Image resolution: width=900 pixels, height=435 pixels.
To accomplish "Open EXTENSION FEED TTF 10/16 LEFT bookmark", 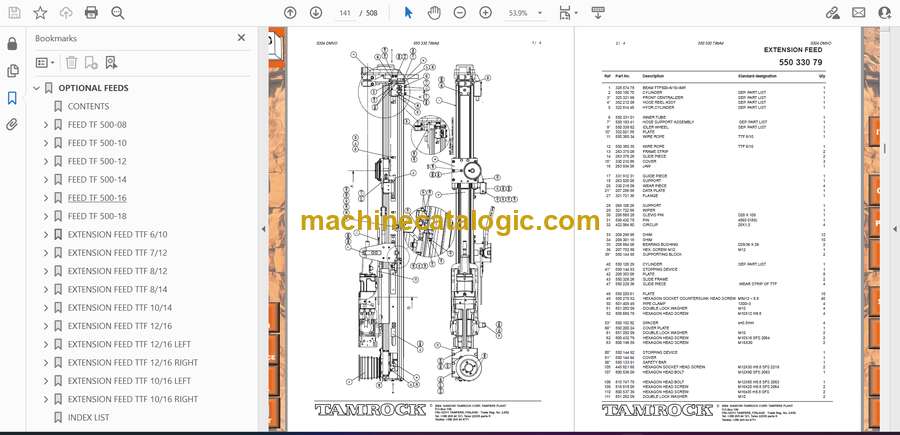I will 129,381.
